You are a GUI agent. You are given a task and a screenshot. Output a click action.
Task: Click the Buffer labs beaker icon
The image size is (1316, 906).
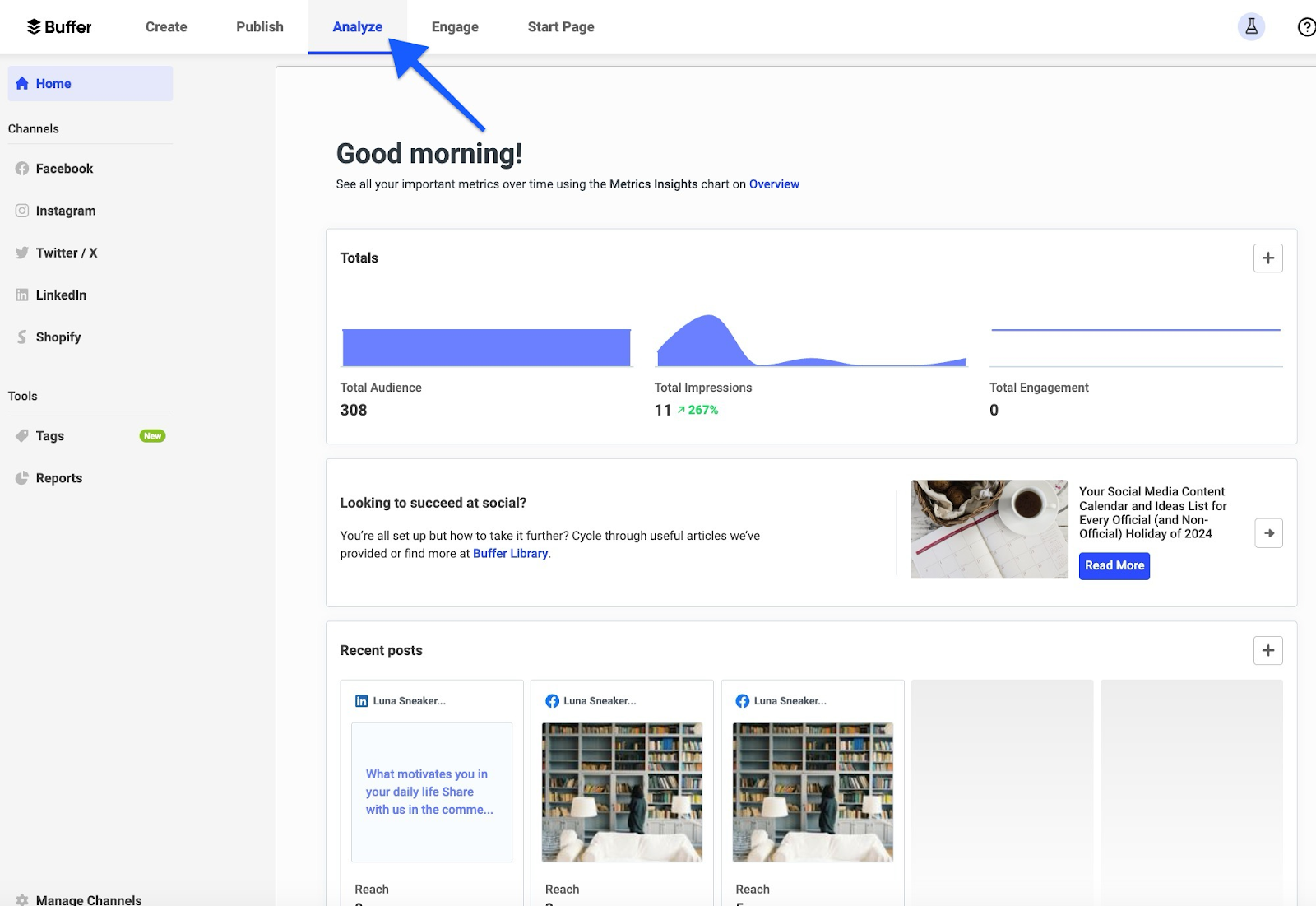[1251, 26]
